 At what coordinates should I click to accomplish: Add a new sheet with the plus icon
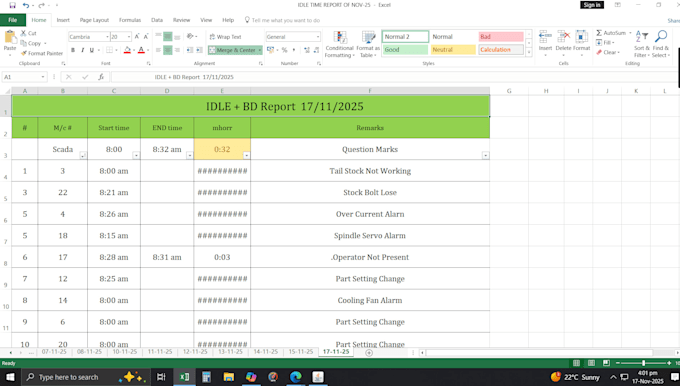click(369, 353)
